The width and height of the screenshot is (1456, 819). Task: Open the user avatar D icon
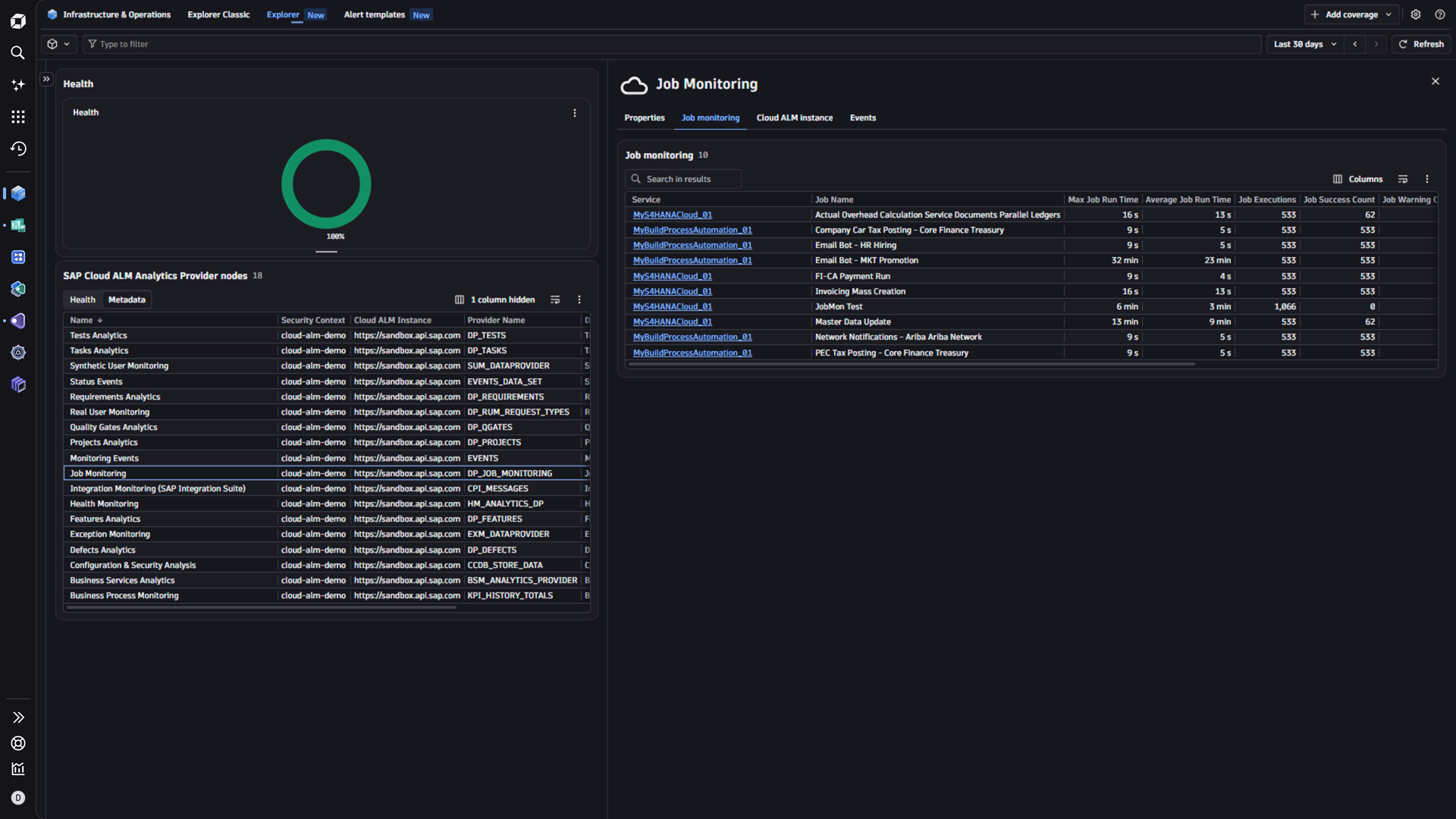point(18,798)
